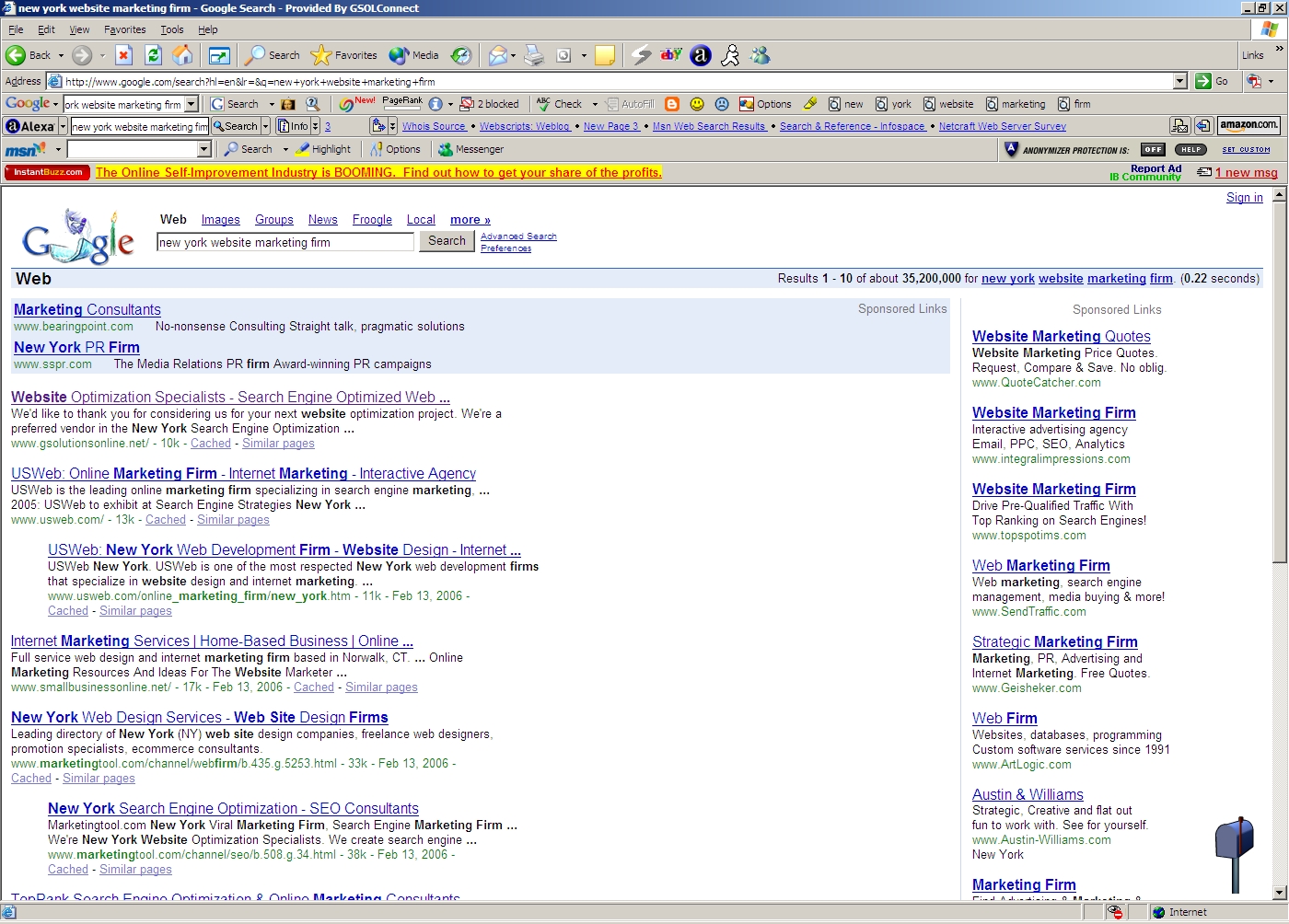Vote with the blue frowning face
Screen dimensions: 1289x924
(722, 104)
